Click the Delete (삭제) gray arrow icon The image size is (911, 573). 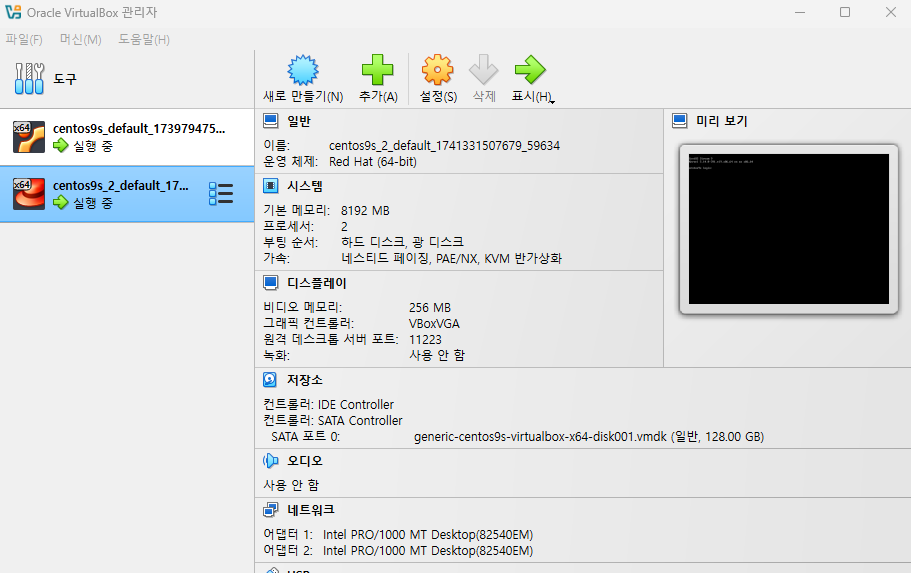click(x=483, y=70)
